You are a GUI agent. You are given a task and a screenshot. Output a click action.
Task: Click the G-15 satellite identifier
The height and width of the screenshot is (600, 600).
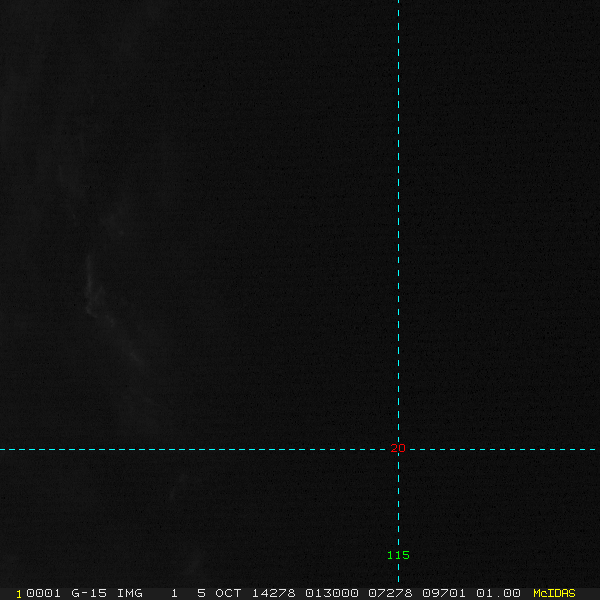89,593
